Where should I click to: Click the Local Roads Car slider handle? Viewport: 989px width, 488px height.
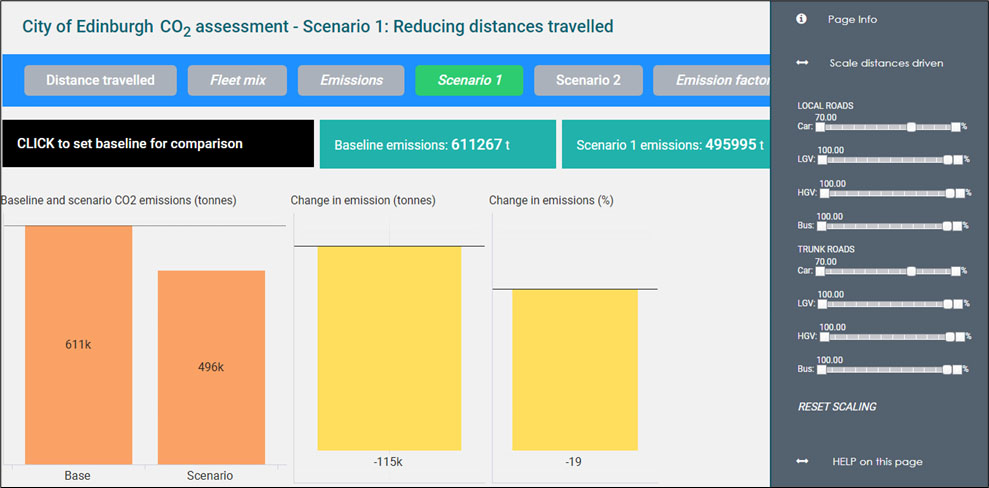click(911, 127)
